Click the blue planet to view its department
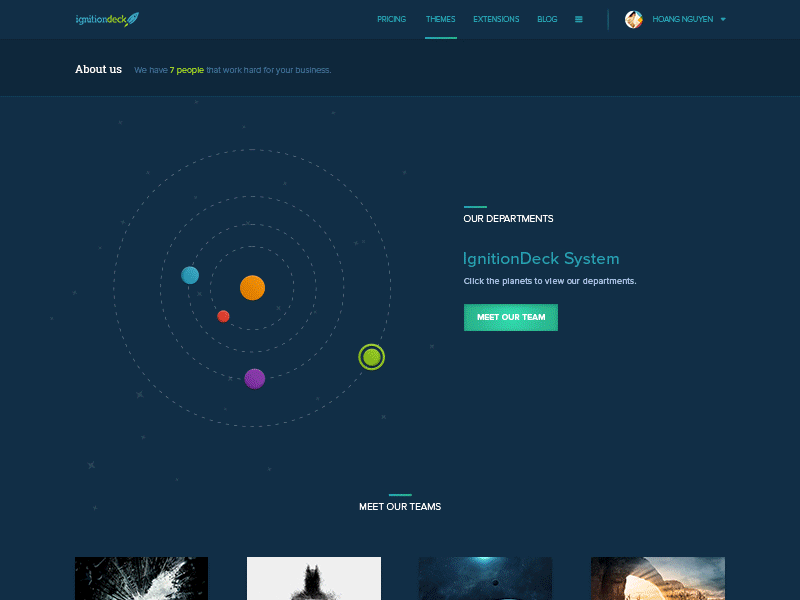Image resolution: width=800 pixels, height=600 pixels. [x=190, y=274]
